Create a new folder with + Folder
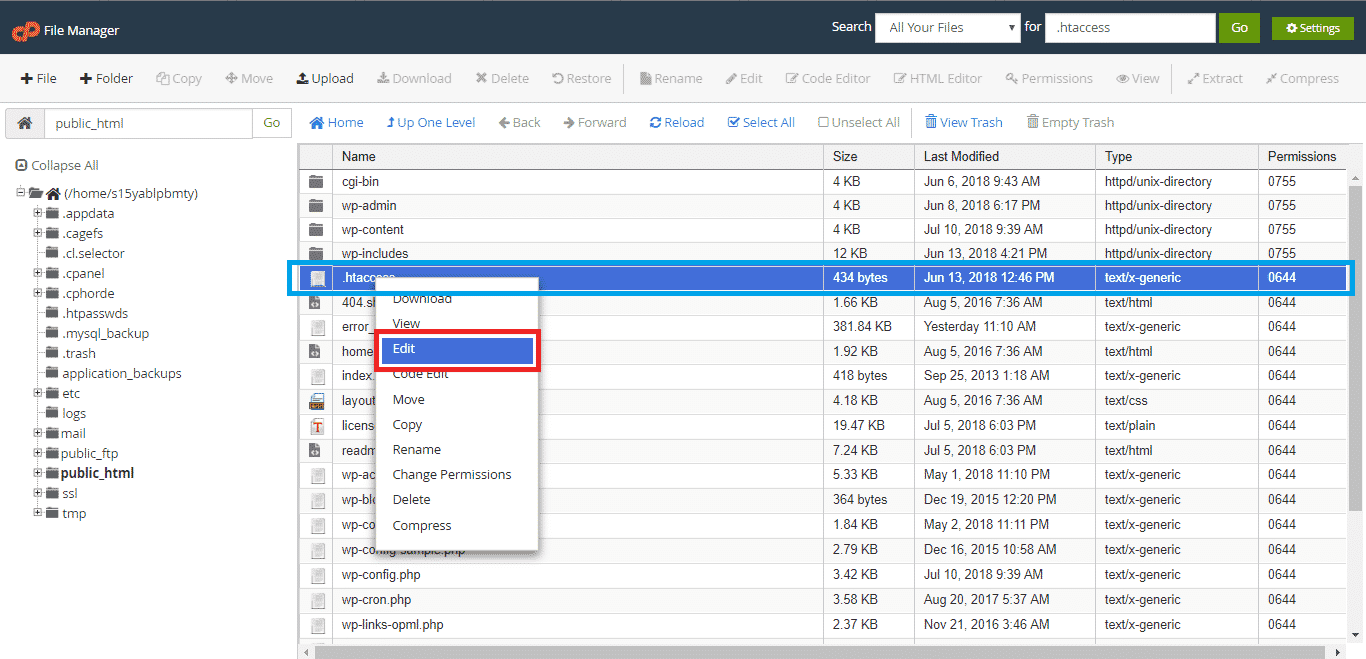 [106, 78]
